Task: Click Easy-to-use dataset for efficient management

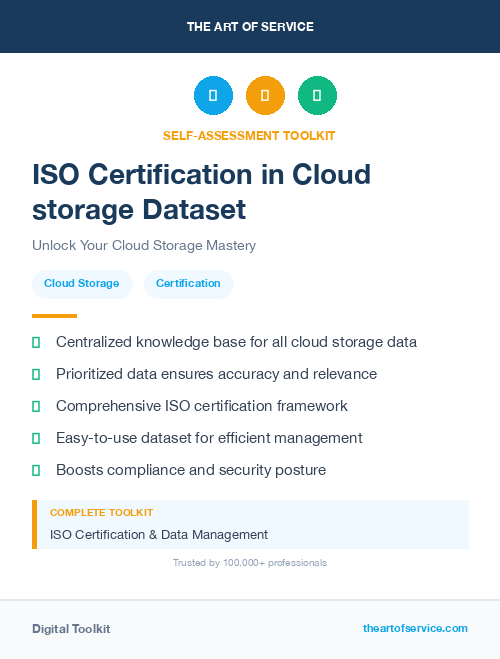Action: pos(209,438)
